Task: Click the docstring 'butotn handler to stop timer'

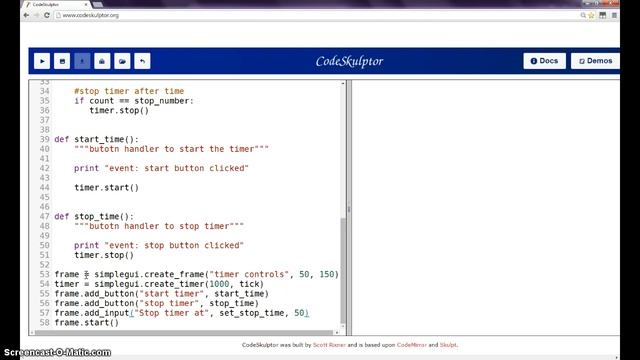Action: coord(159,226)
